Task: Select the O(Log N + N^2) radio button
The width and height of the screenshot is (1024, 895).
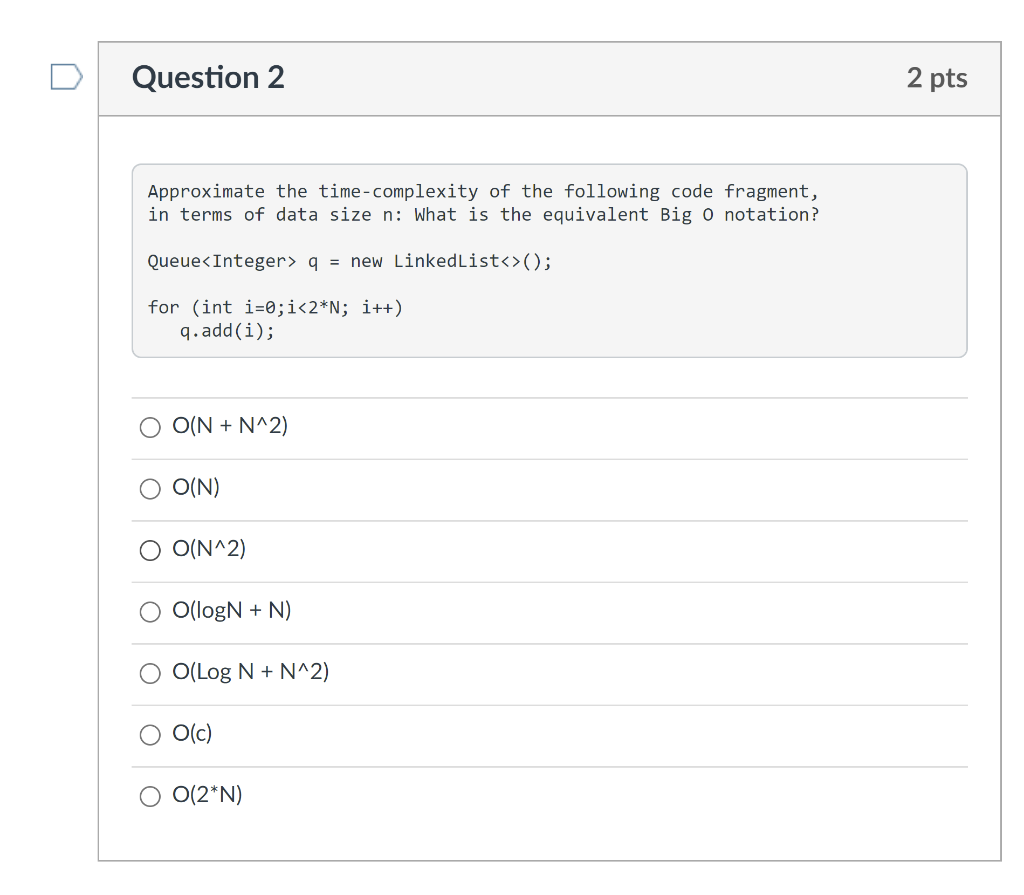Action: pyautogui.click(x=150, y=673)
